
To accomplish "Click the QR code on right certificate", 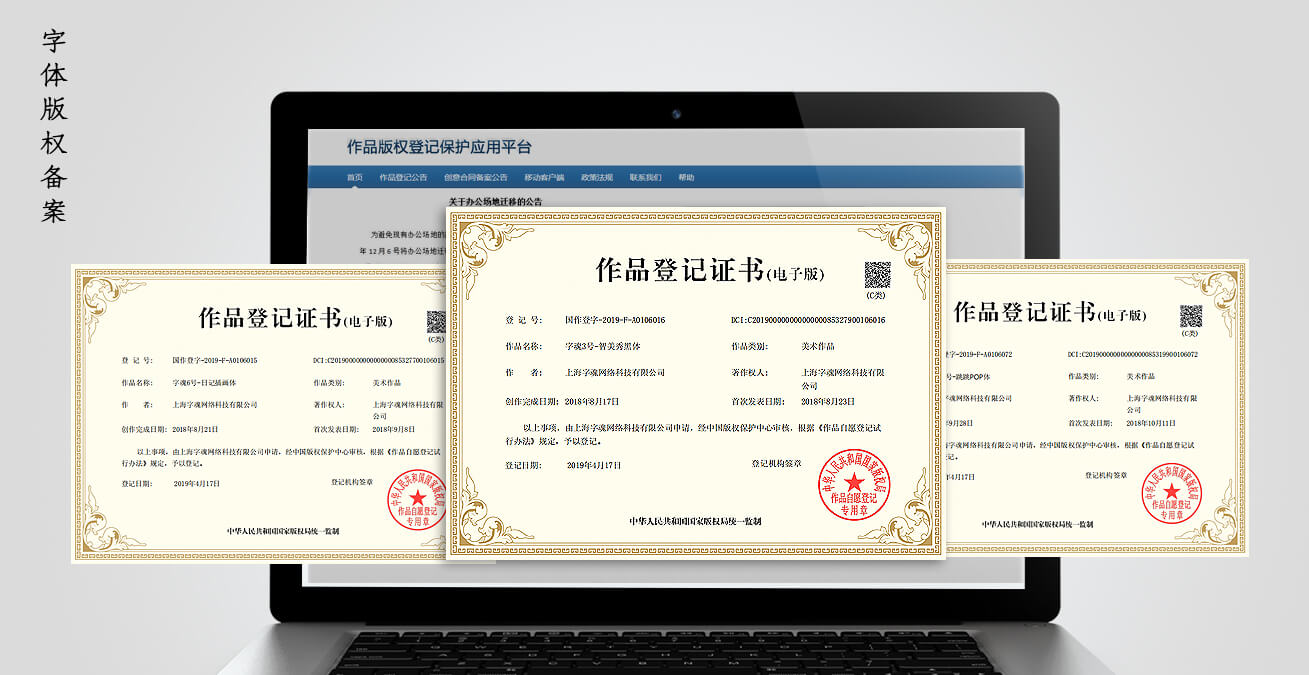I will click(x=1190, y=316).
